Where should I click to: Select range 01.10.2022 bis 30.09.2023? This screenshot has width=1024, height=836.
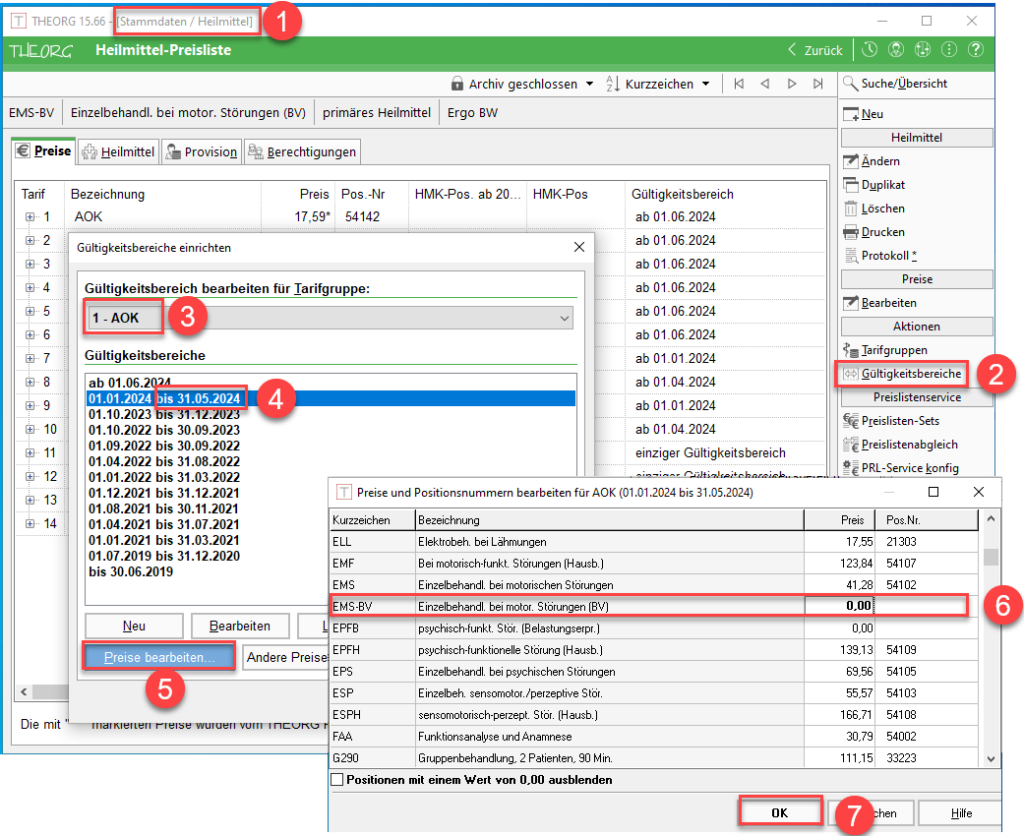[164, 430]
